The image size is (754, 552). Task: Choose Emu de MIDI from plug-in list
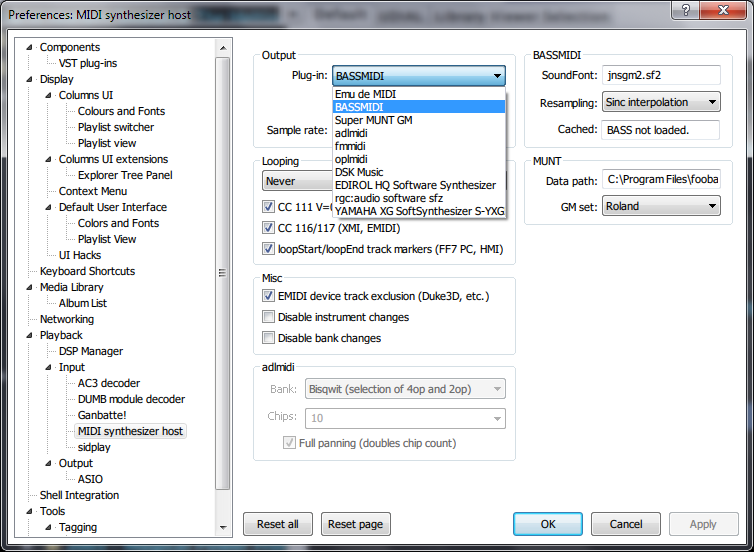(x=419, y=94)
